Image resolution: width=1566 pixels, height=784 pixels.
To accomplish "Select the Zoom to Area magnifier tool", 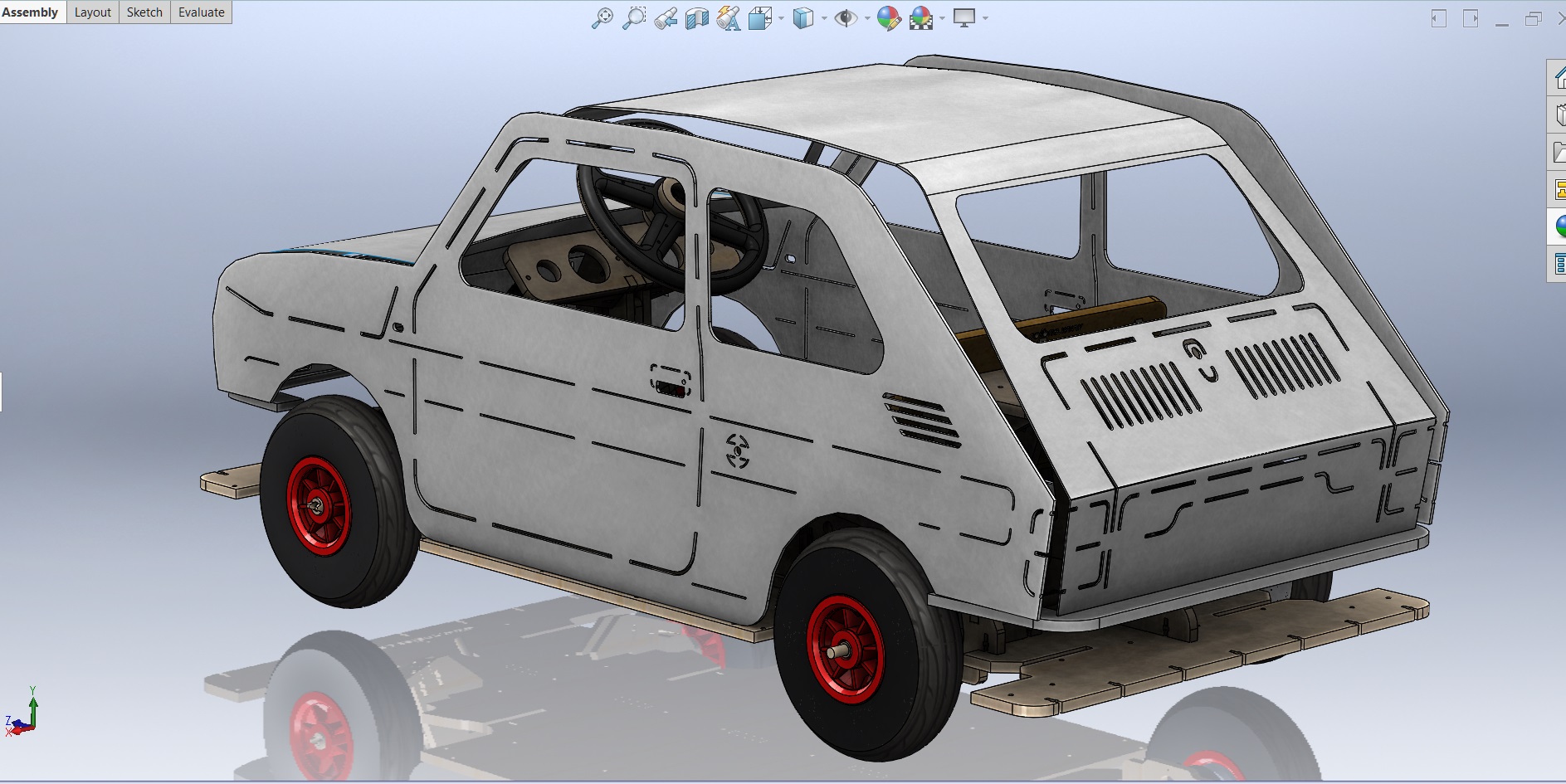I will (x=634, y=17).
